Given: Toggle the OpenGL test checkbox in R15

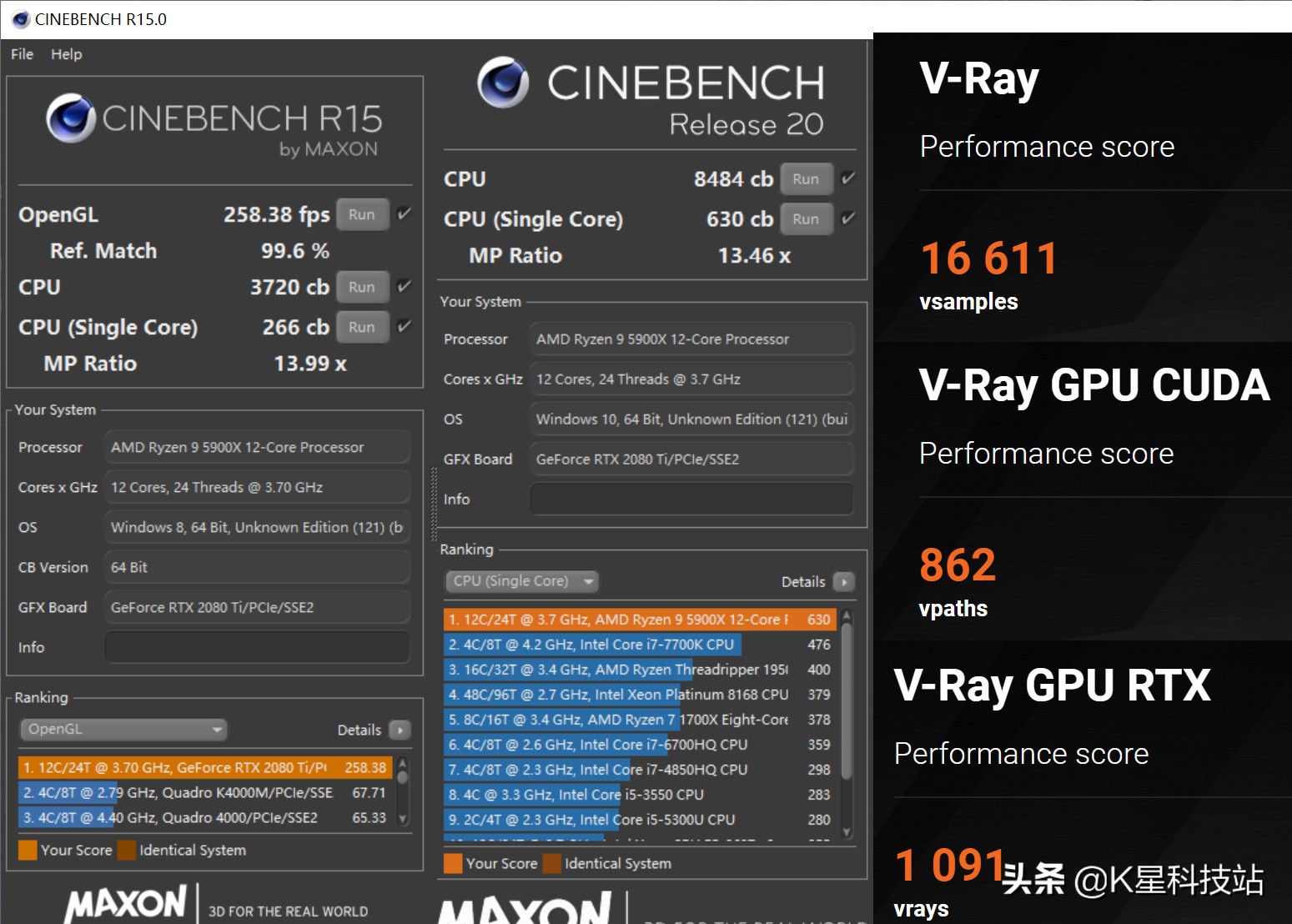Looking at the screenshot, I should coord(405,214).
